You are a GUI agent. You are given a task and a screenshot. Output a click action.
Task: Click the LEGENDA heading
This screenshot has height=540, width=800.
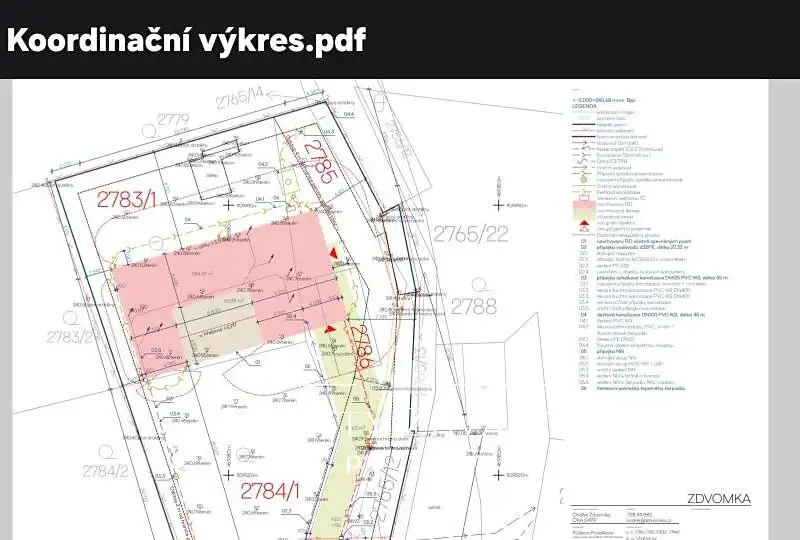(584, 106)
